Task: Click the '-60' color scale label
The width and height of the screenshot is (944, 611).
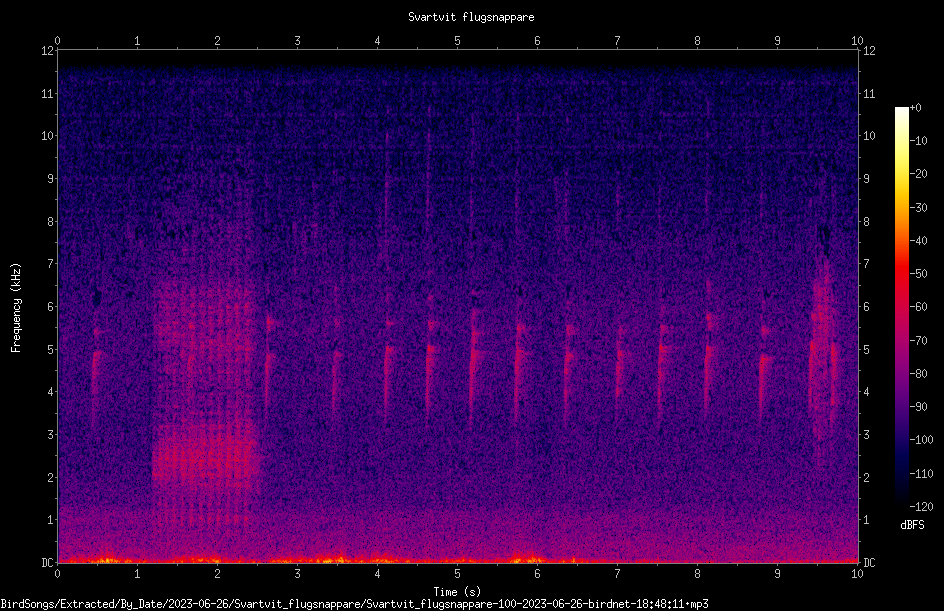Action: (918, 307)
